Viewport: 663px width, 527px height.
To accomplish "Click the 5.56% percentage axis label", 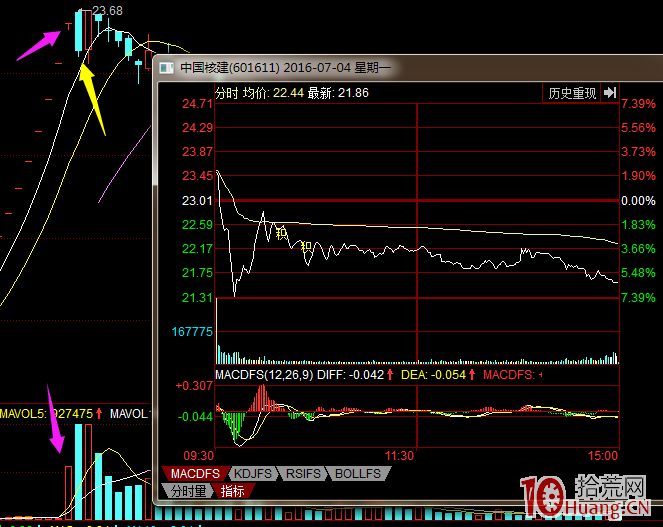I will (638, 128).
